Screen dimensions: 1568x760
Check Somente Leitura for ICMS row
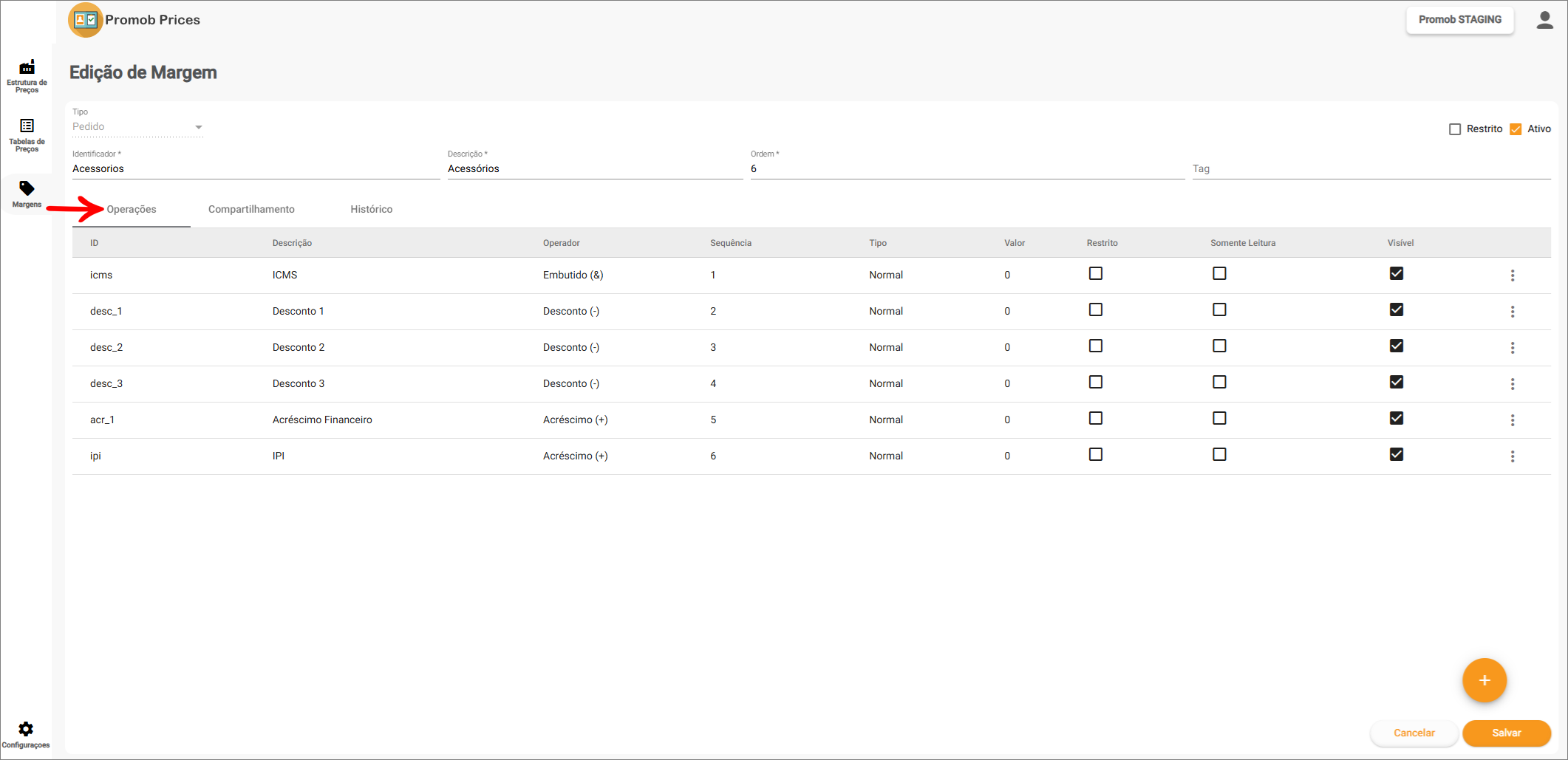pyautogui.click(x=1219, y=273)
